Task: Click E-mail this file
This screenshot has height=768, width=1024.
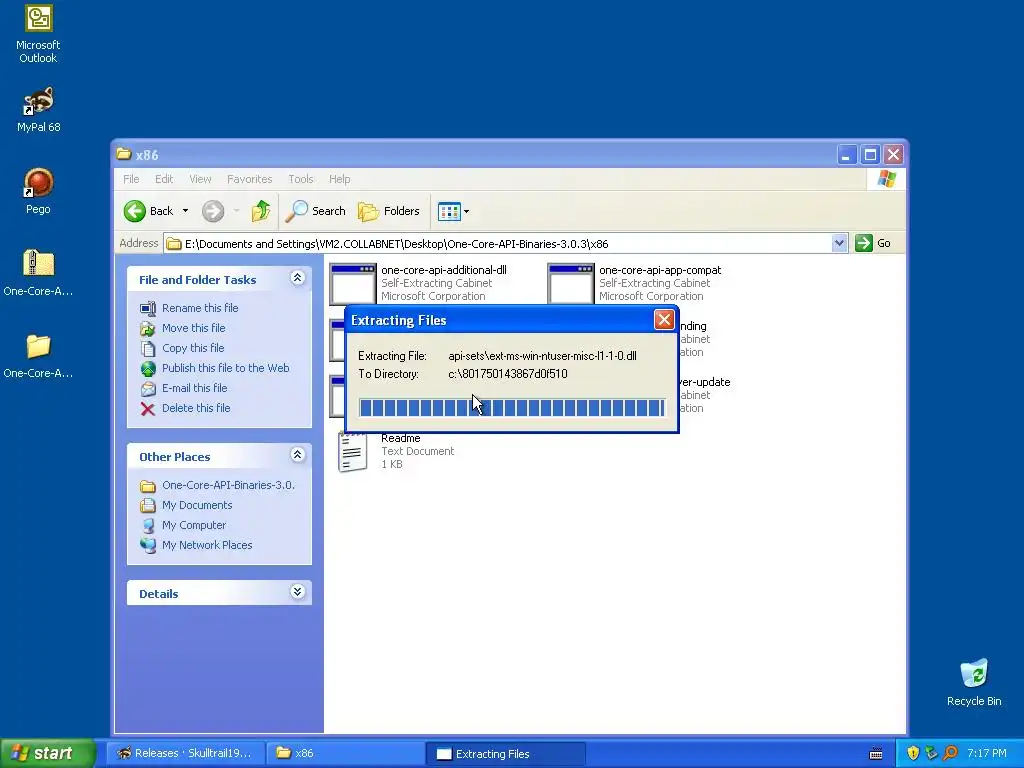Action: (x=195, y=388)
